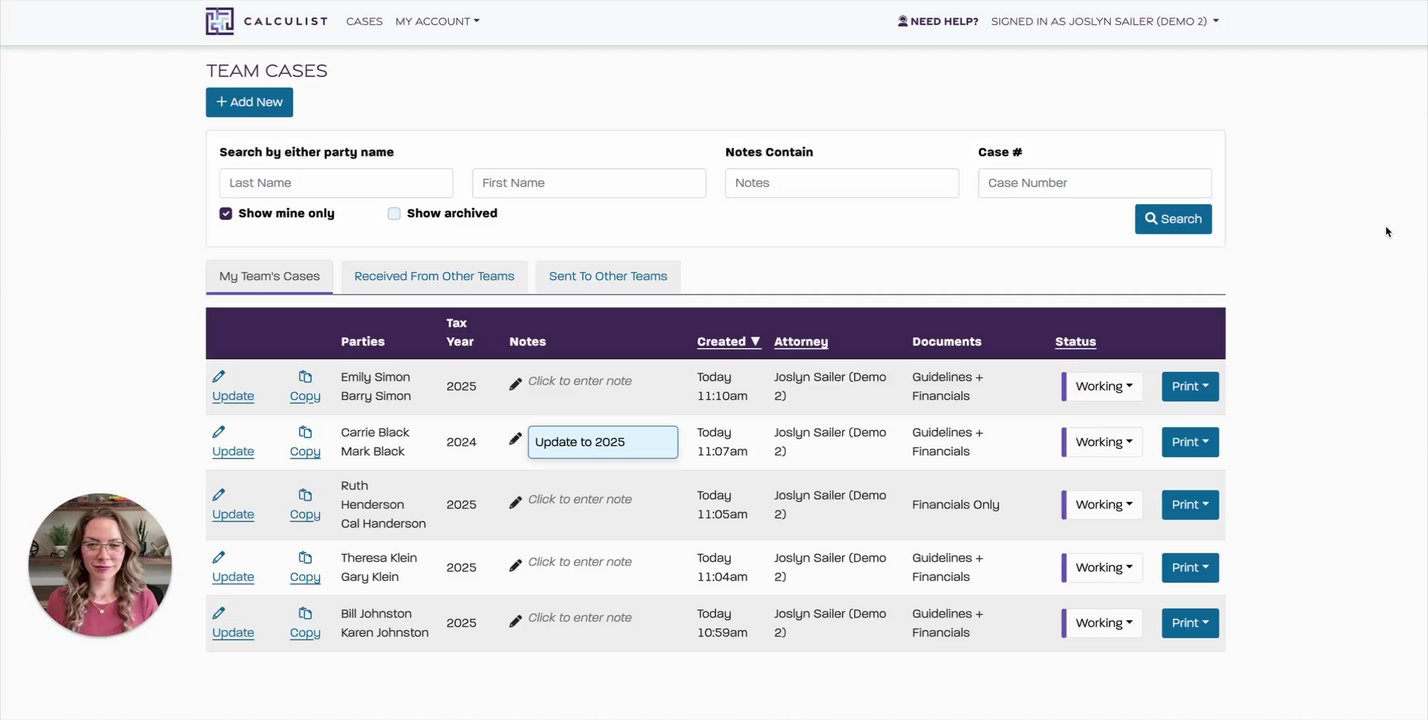1428x720 pixels.
Task: Click the Add New button
Action: coord(249,102)
